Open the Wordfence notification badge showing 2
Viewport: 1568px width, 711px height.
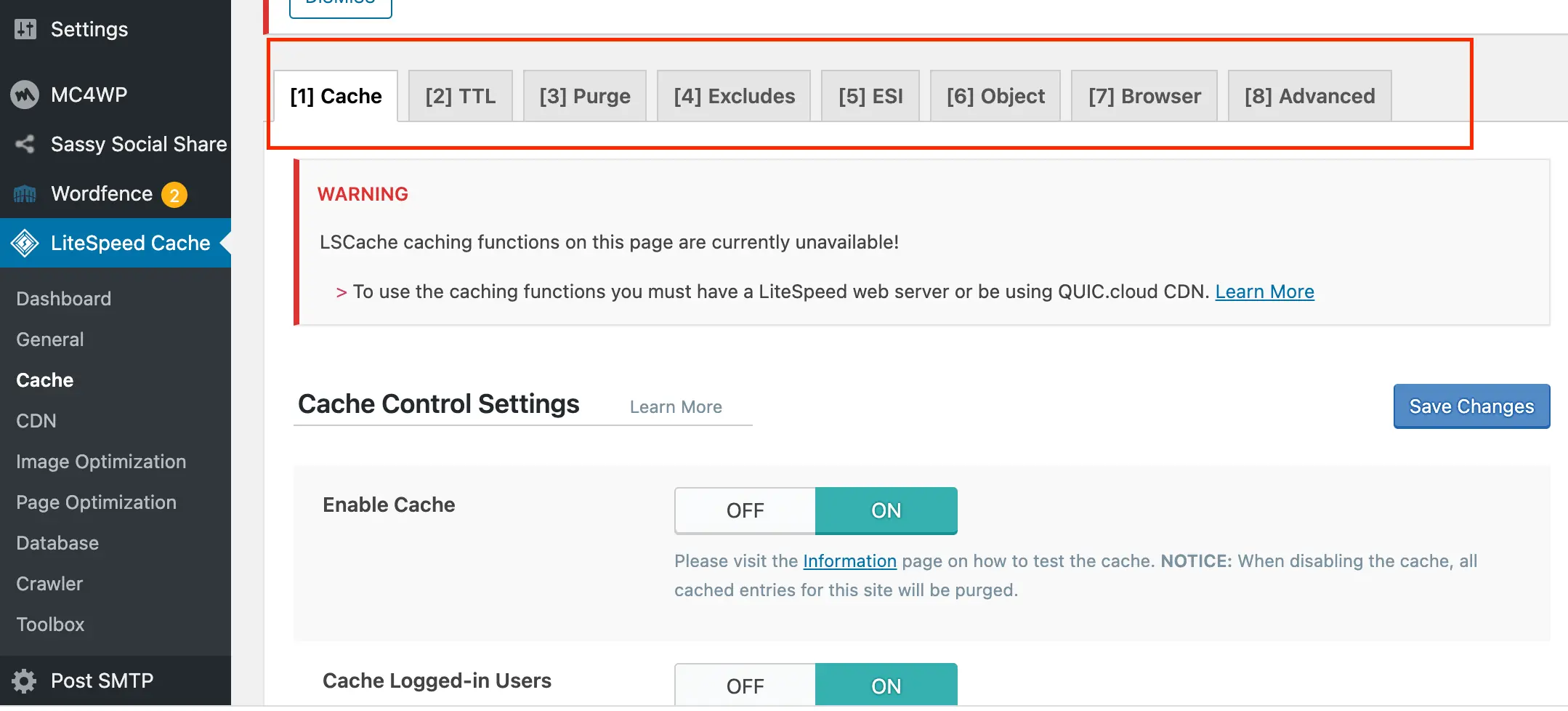click(174, 195)
